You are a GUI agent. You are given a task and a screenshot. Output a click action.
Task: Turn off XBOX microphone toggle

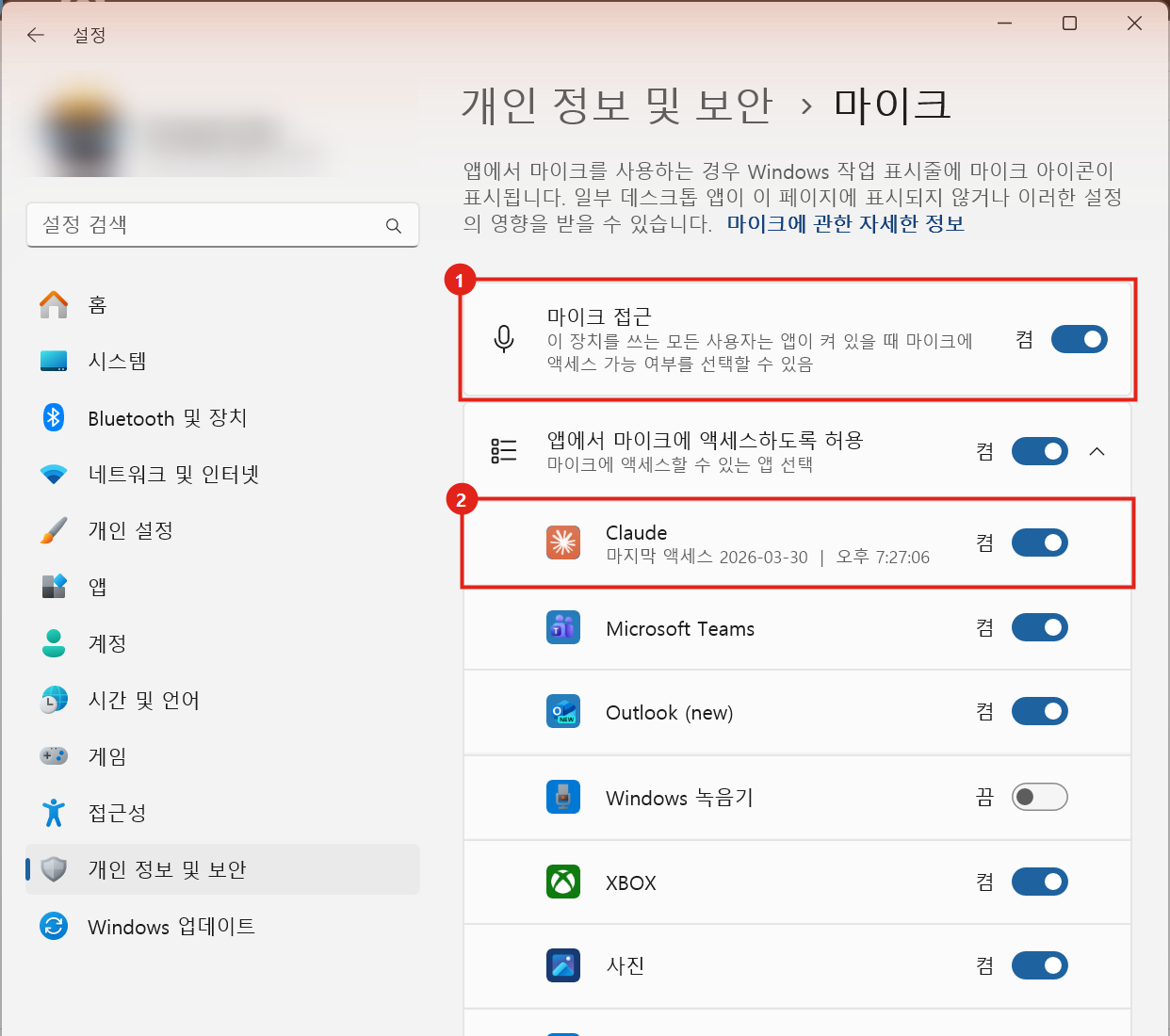coord(1040,882)
